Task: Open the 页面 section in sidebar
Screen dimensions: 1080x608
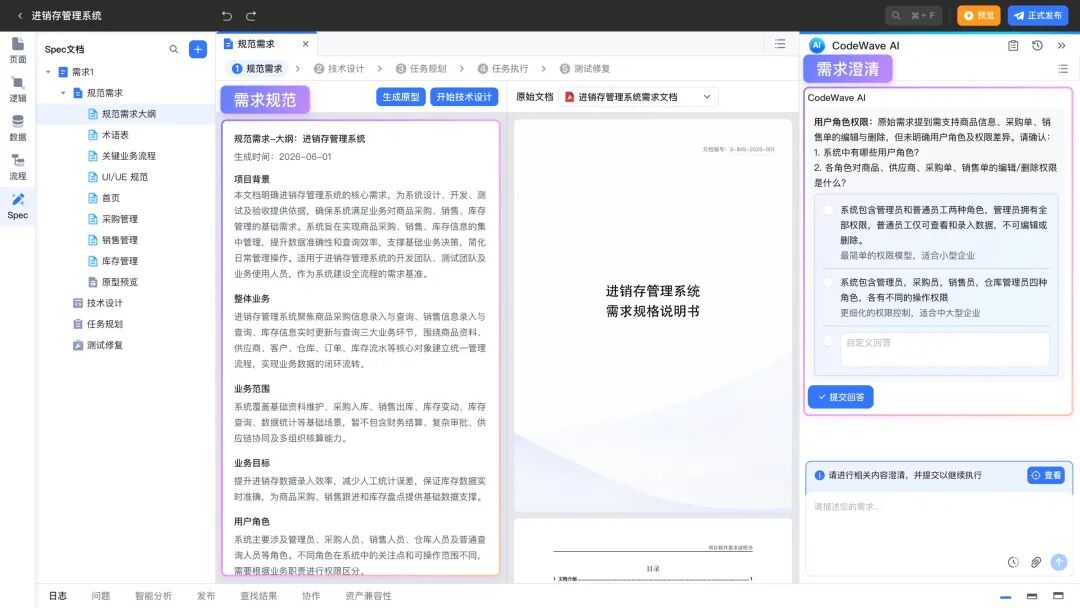Action: coord(18,50)
